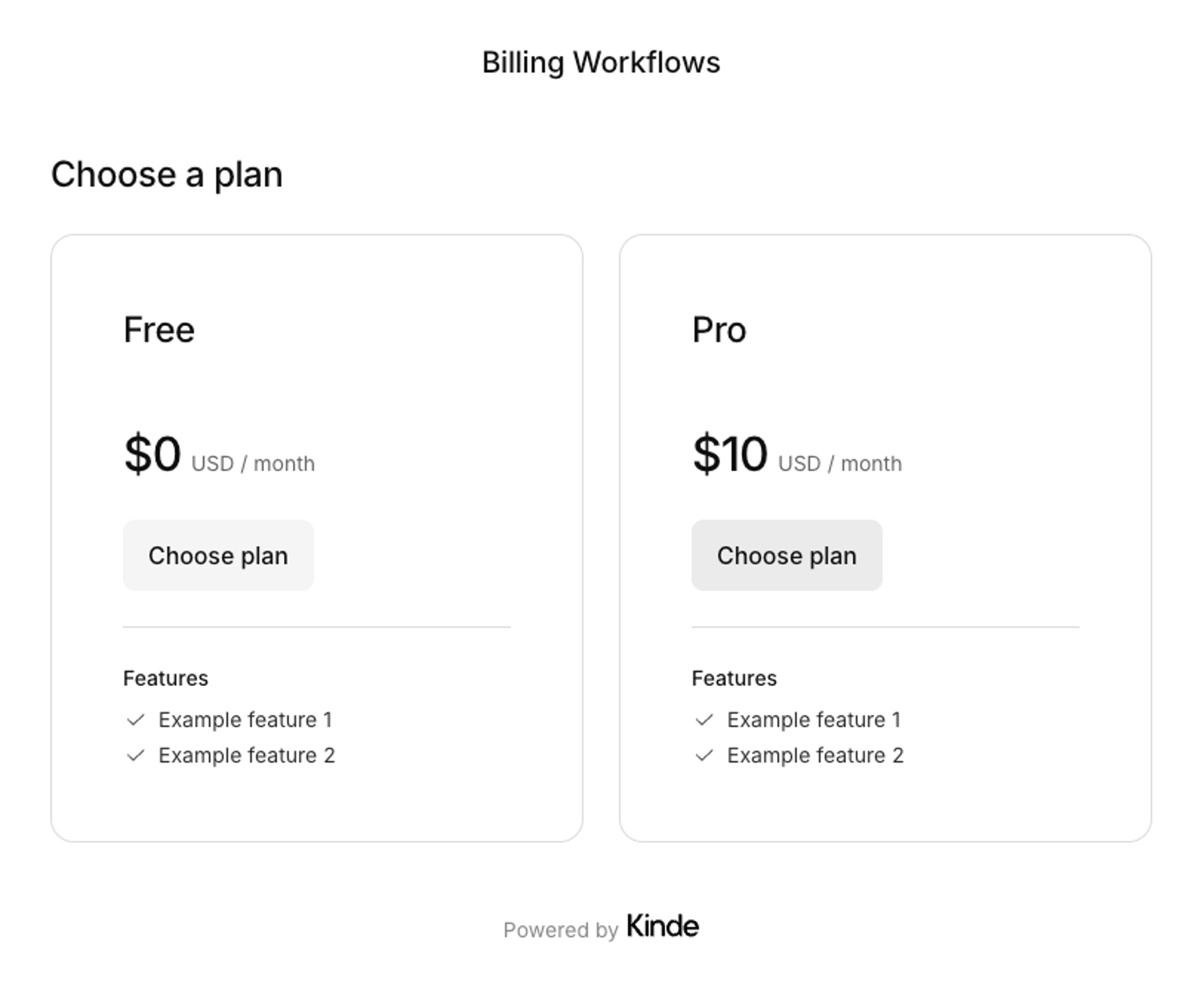Click the Features label on the Free card
The width and height of the screenshot is (1204, 1001).
coord(166,678)
